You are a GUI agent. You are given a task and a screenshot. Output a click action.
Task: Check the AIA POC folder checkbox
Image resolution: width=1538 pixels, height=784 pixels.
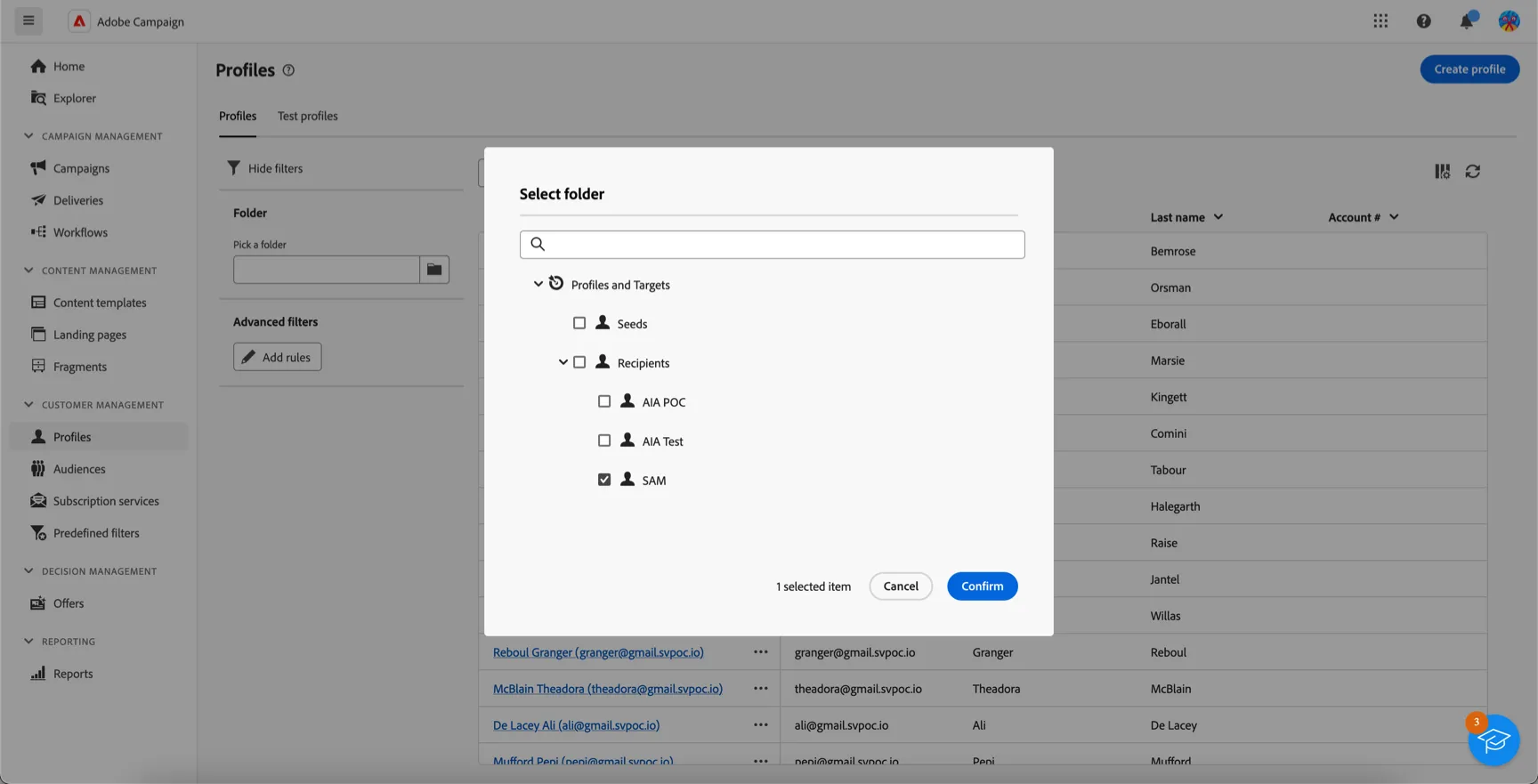point(604,401)
